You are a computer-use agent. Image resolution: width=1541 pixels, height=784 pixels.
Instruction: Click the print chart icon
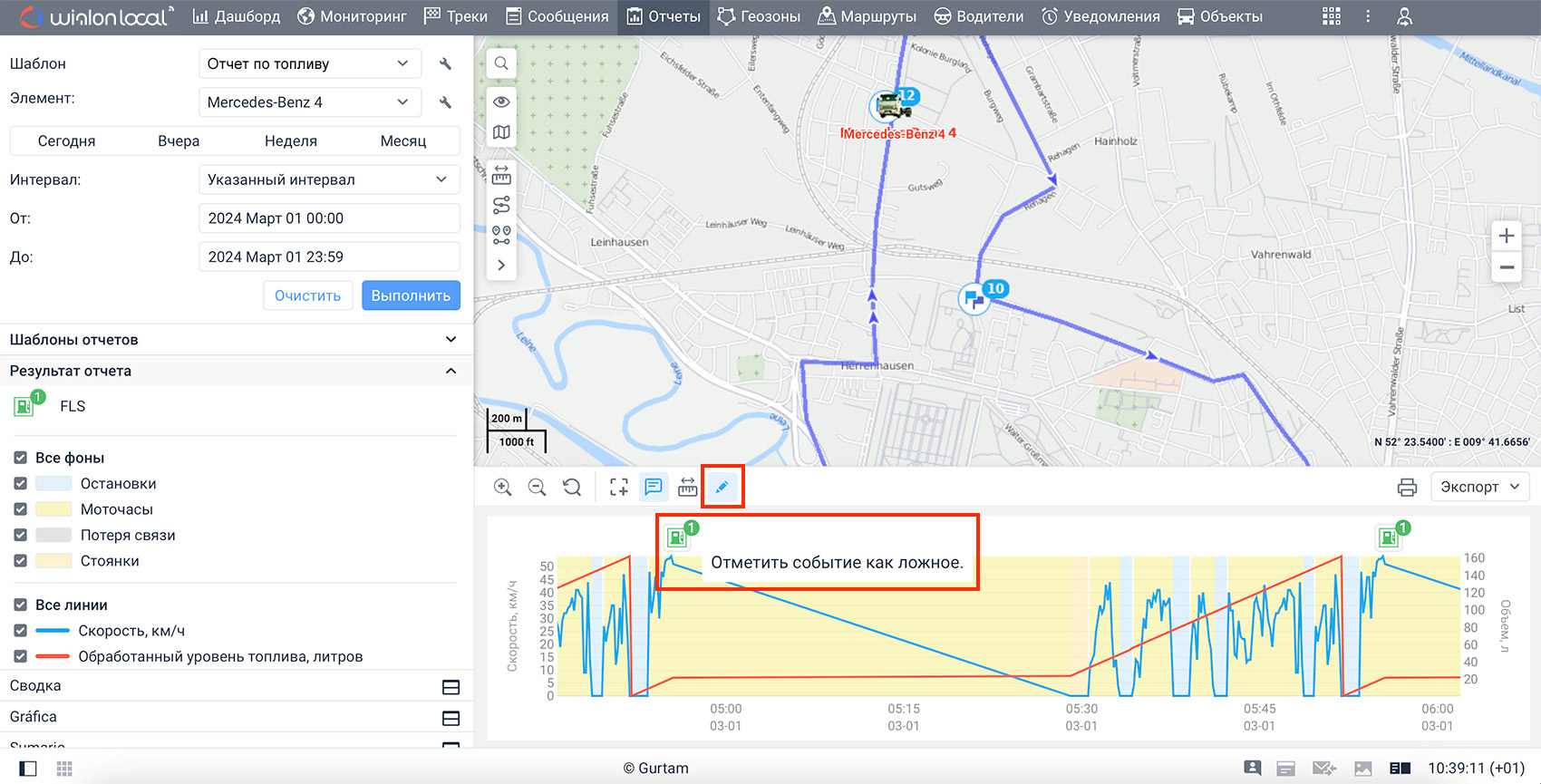[x=1407, y=487]
